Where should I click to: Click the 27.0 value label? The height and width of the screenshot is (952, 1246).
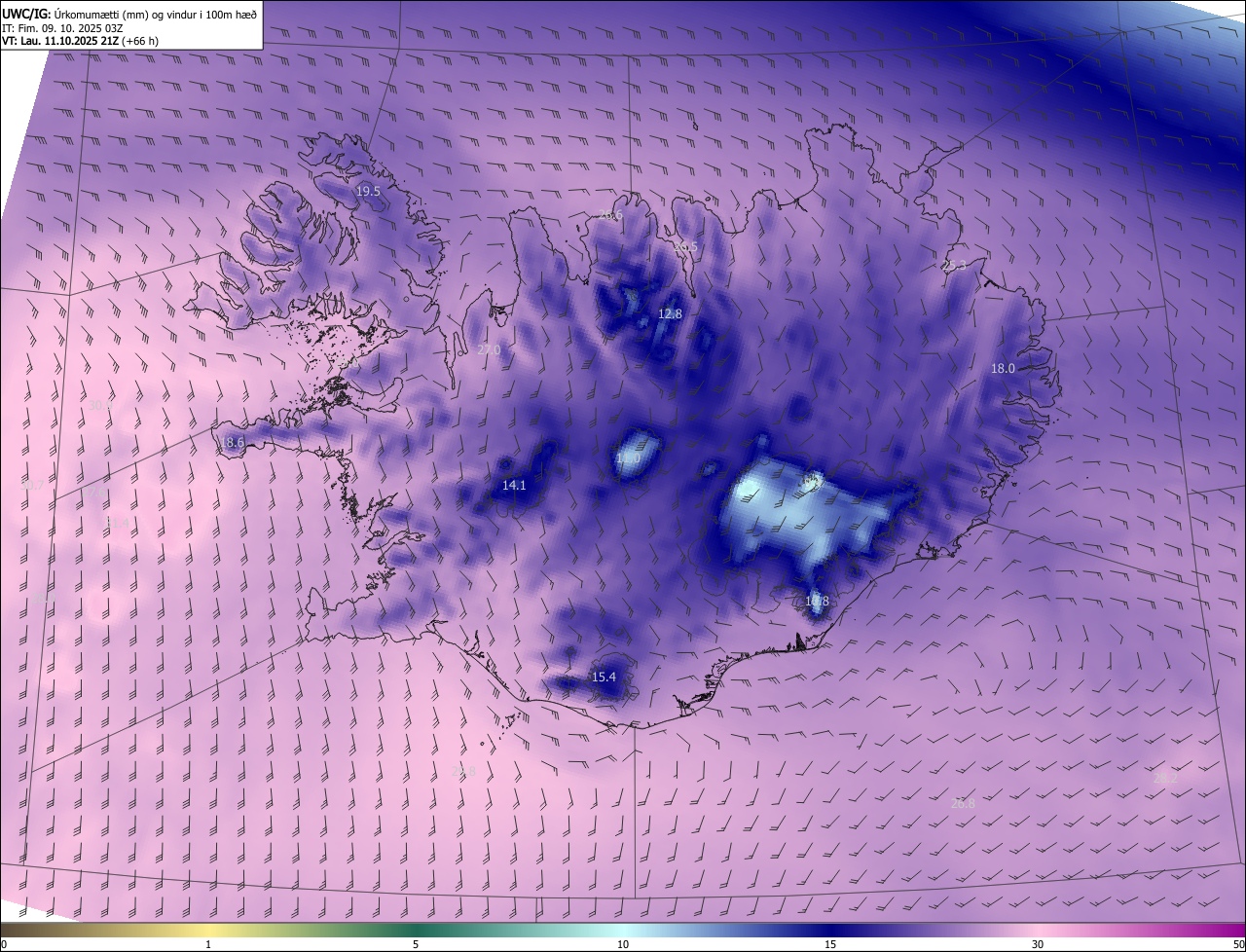click(489, 349)
